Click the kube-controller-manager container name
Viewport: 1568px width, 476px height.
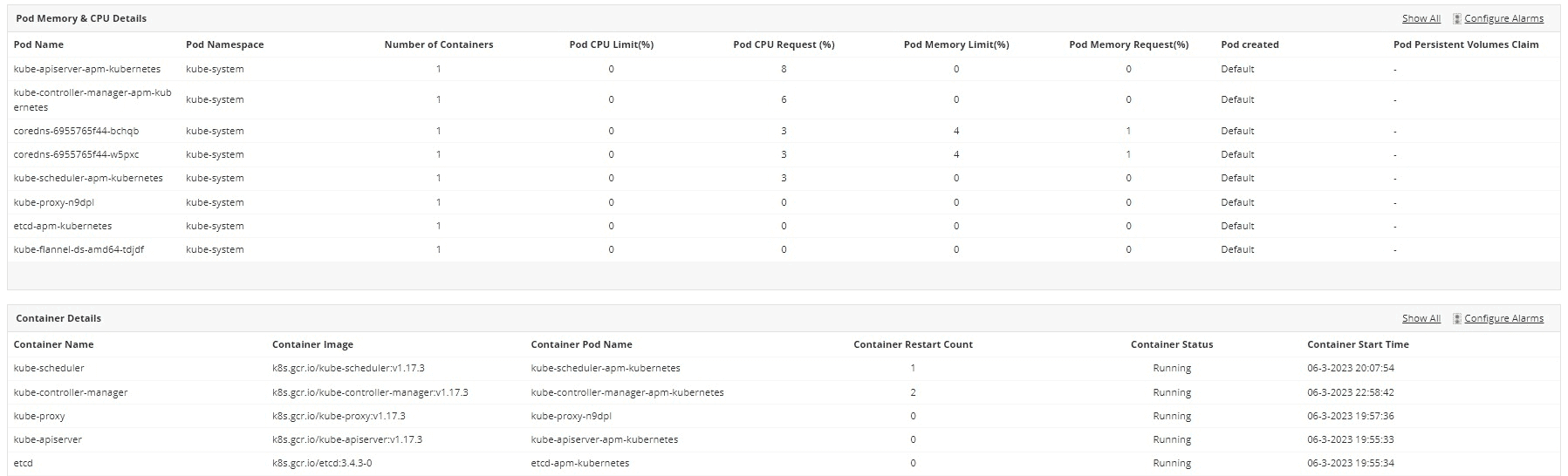pos(71,392)
